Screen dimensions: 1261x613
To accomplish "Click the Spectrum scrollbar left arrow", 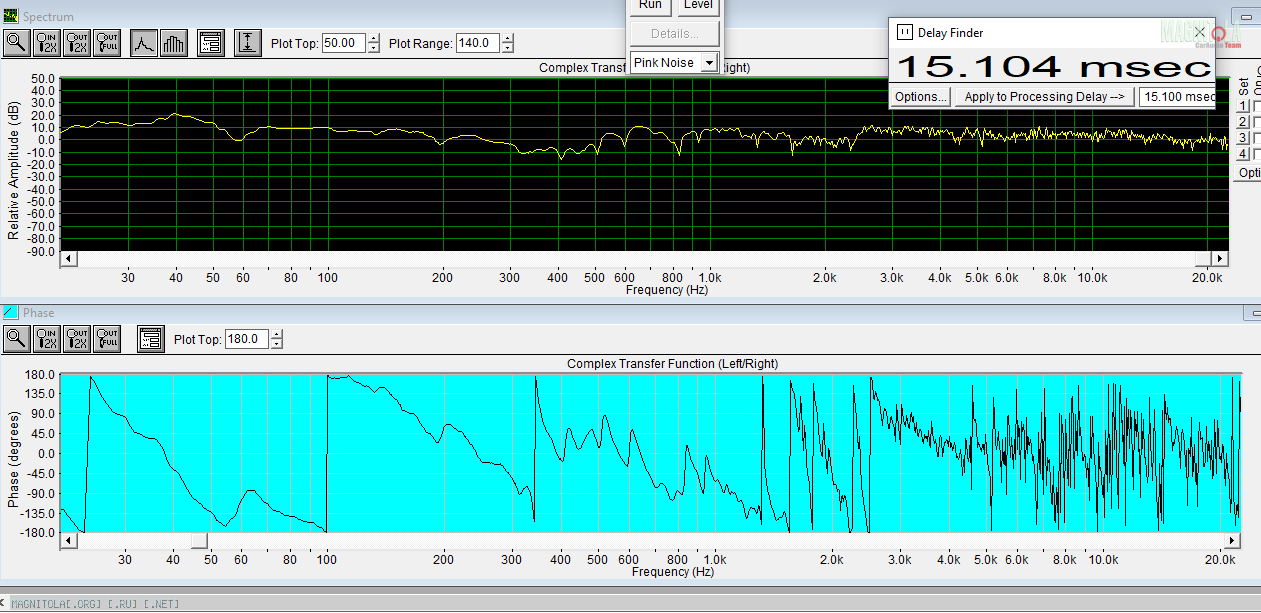I will point(68,258).
